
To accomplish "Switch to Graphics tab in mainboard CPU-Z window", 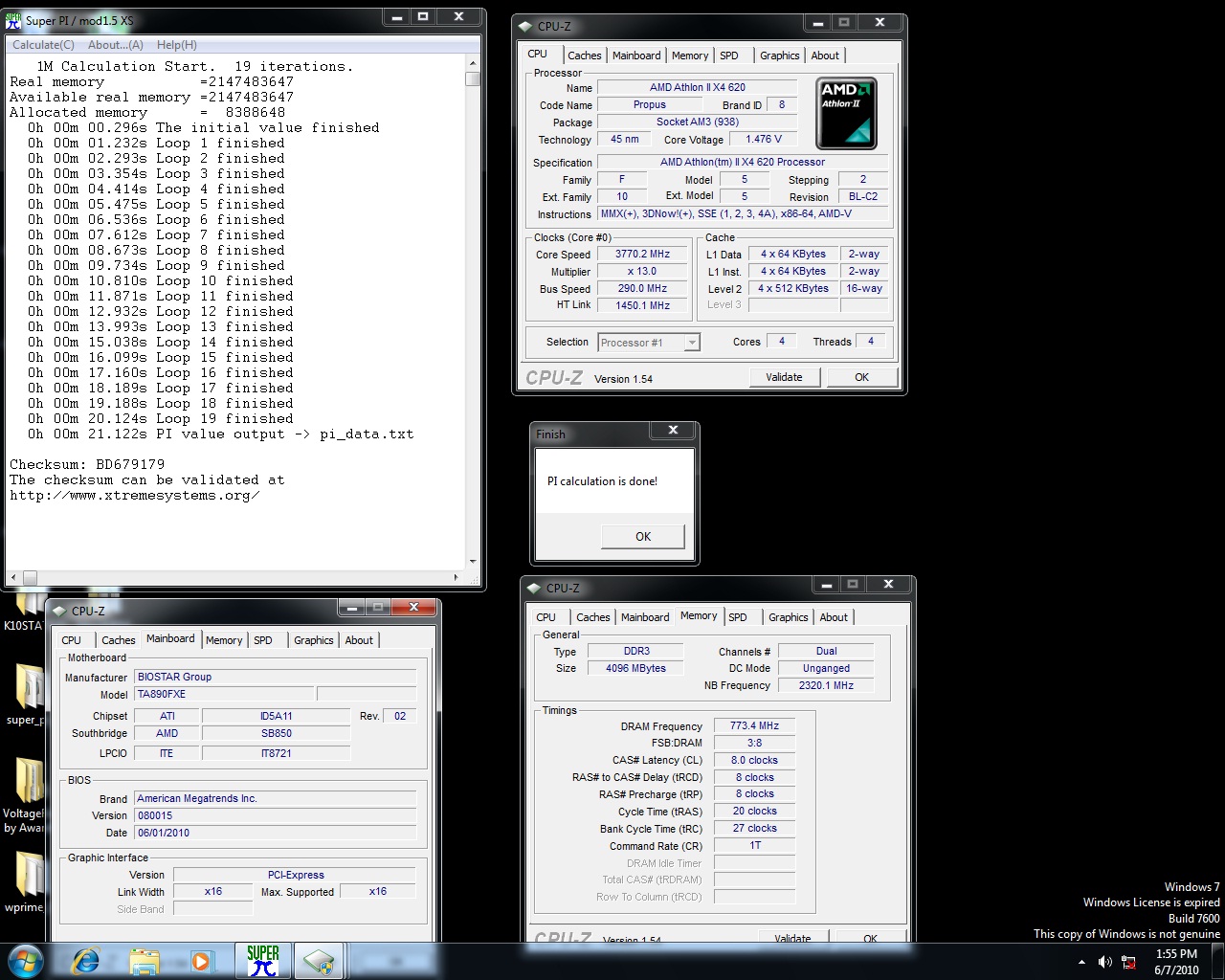I will 314,640.
